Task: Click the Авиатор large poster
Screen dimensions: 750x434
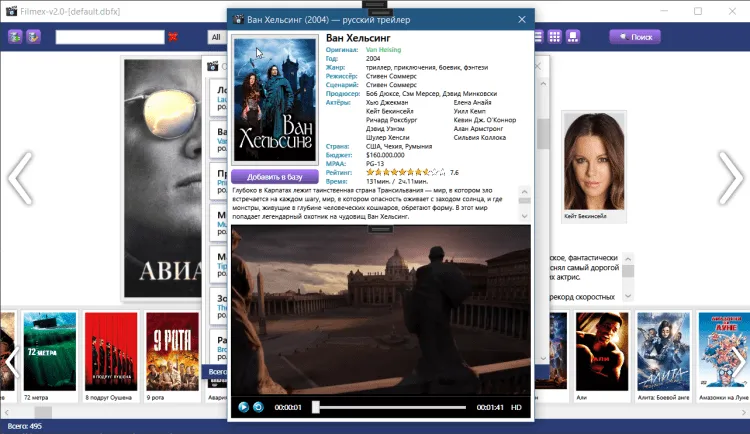Action: tap(163, 178)
